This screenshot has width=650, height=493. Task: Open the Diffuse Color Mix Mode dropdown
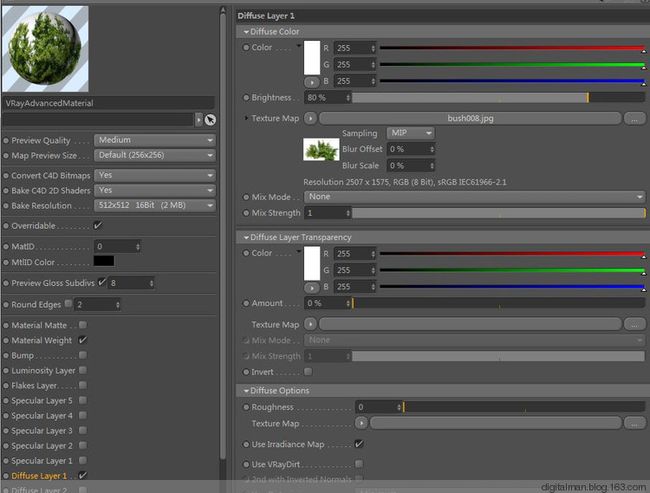[x=475, y=197]
